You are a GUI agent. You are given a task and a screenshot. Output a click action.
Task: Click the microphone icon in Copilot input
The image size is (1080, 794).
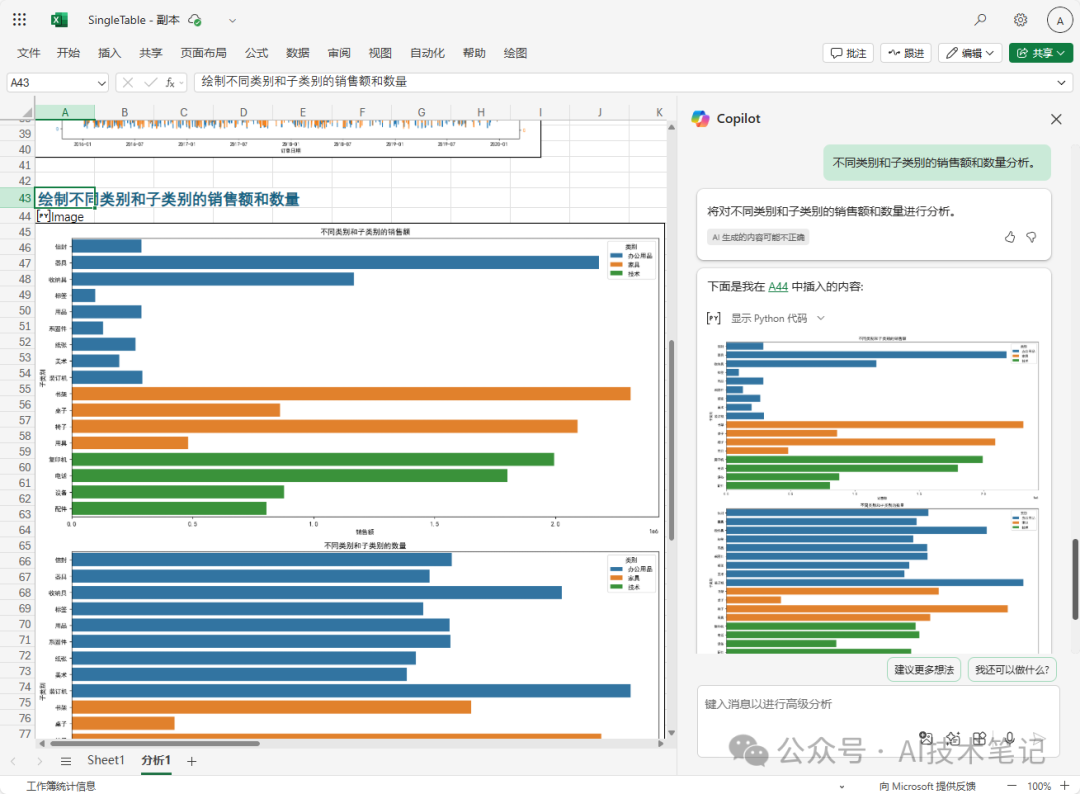(1010, 737)
